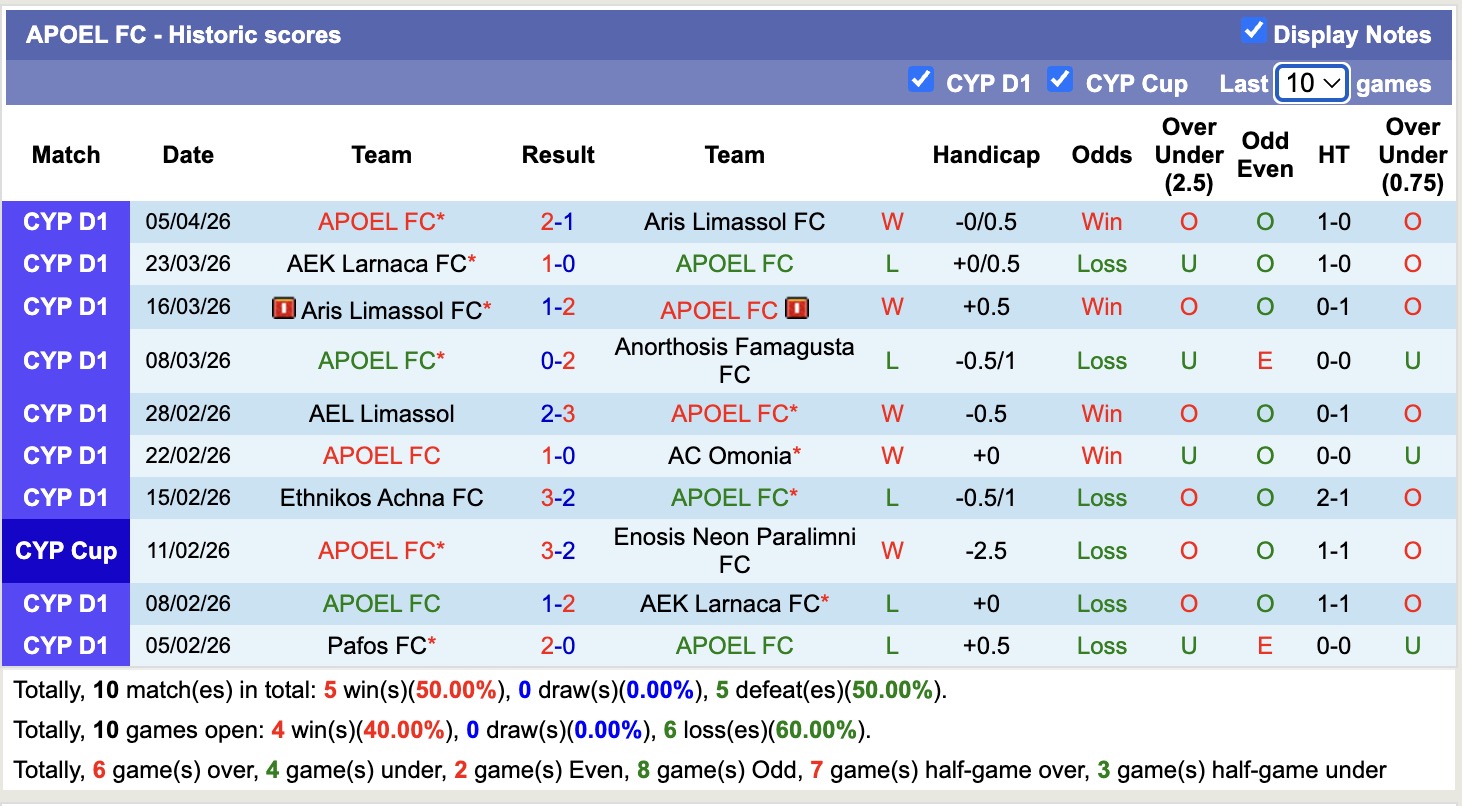Click the red card icon next to APOEL FC
Image resolution: width=1462 pixels, height=806 pixels.
click(x=798, y=309)
